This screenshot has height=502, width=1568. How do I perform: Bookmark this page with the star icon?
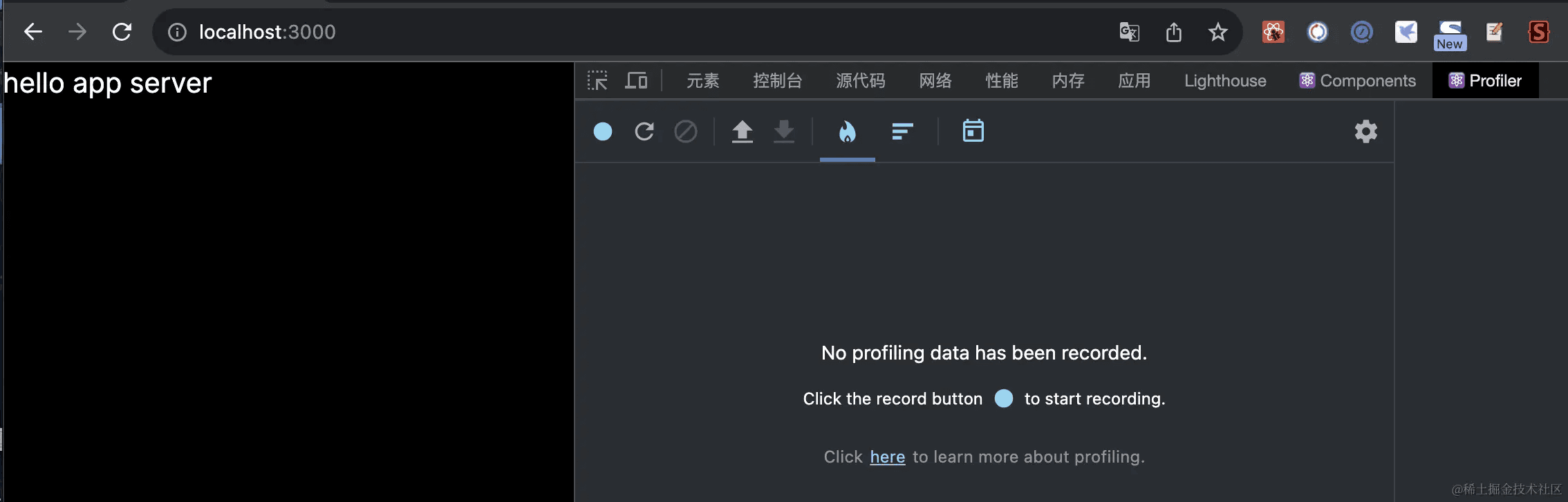coord(1218,32)
